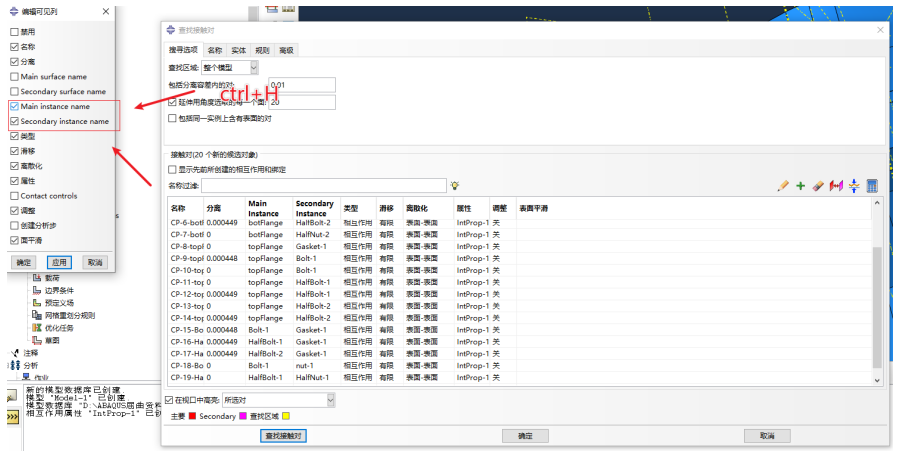The height and width of the screenshot is (459, 899).
Task: Click the Main Instance column header
Action: pos(268,209)
